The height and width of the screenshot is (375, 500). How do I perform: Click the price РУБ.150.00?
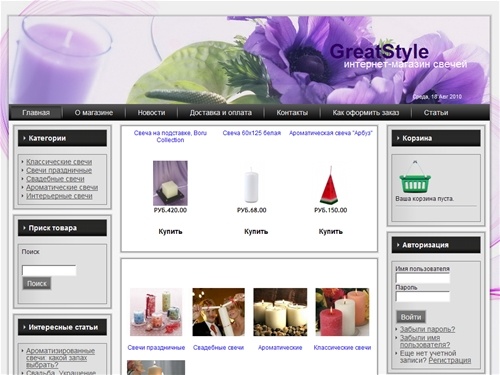click(331, 210)
